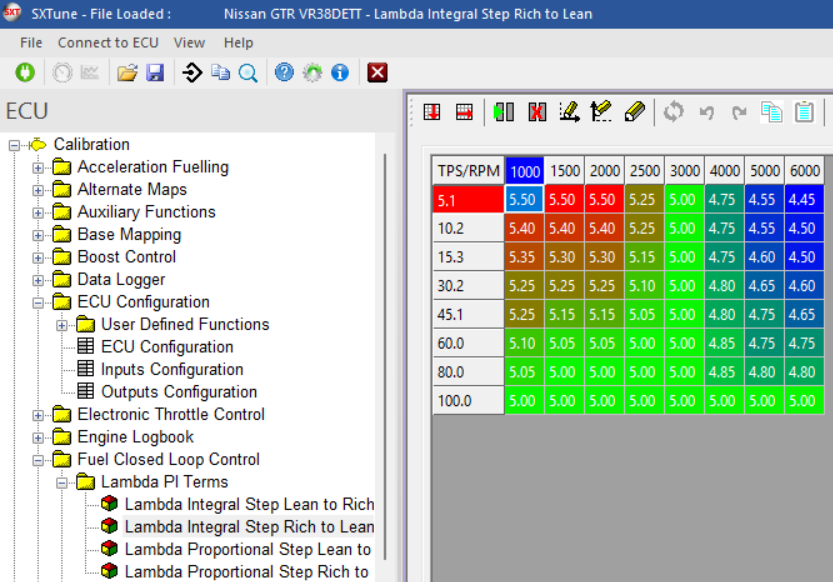The width and height of the screenshot is (833, 582).
Task: Open the File menu
Action: pyautogui.click(x=31, y=42)
